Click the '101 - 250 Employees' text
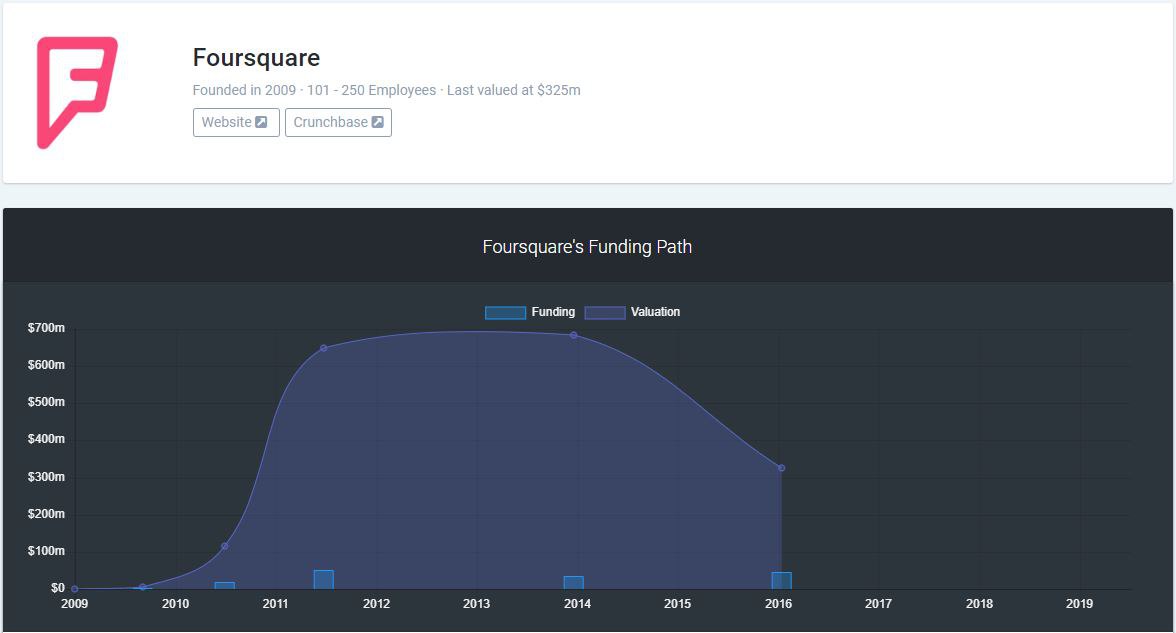 tap(371, 90)
